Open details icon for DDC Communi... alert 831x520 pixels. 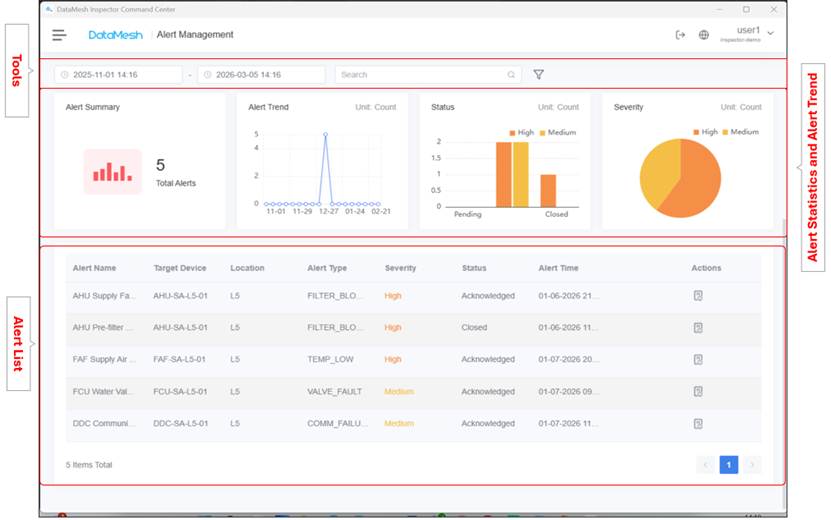pyautogui.click(x=699, y=424)
